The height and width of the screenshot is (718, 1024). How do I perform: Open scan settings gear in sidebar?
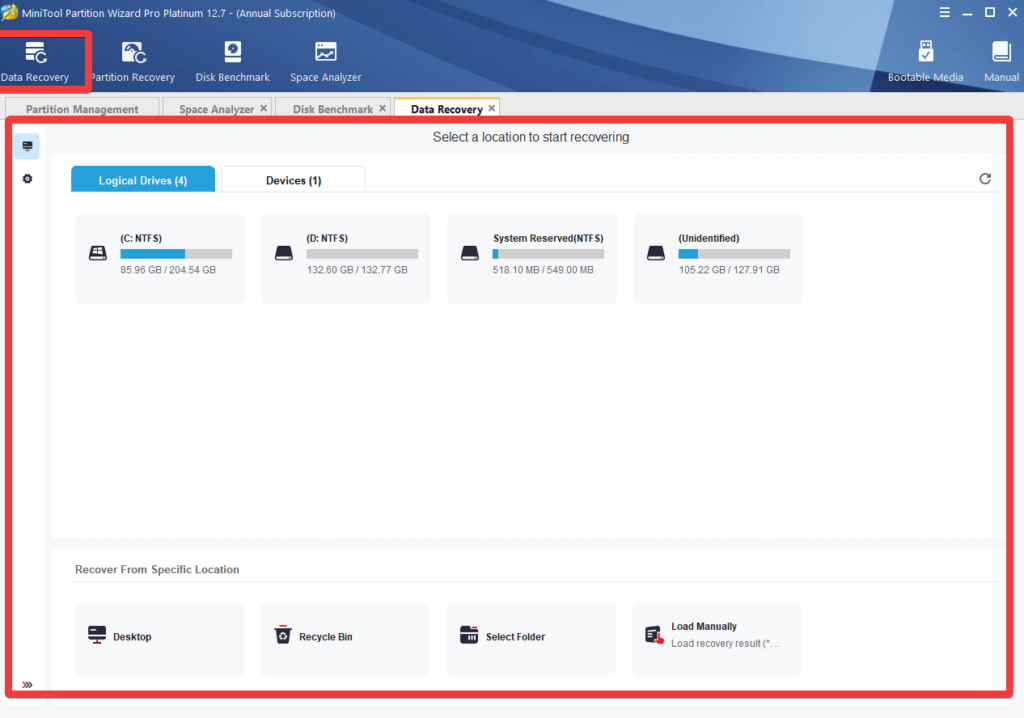pos(27,178)
